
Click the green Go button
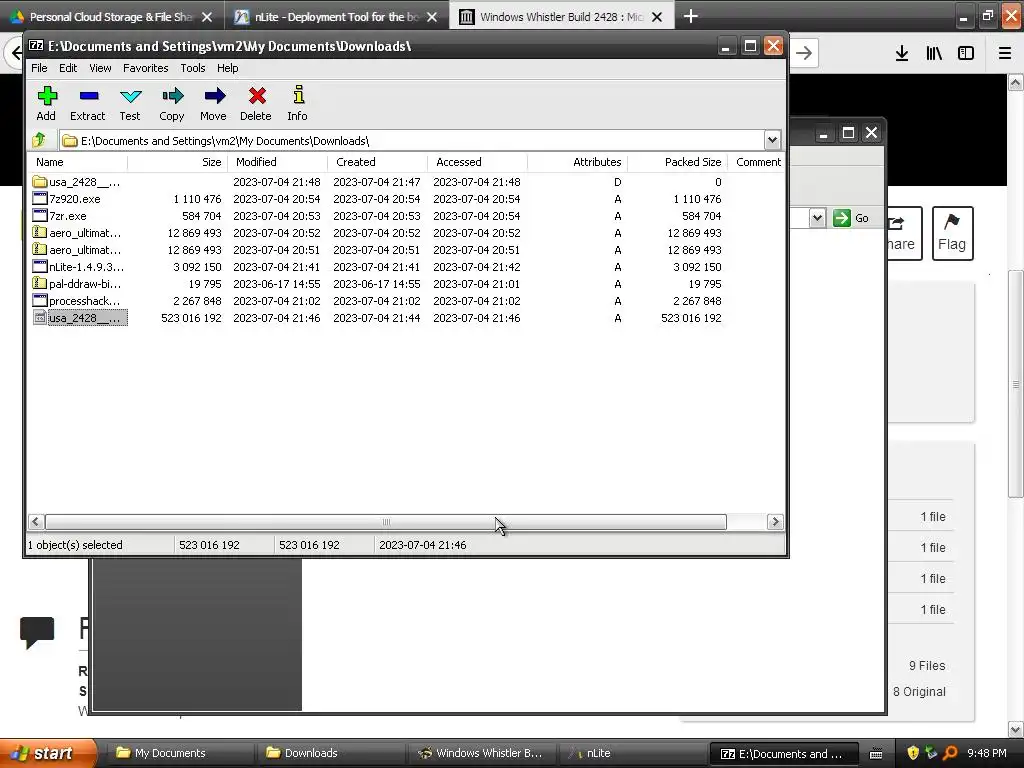(x=852, y=218)
